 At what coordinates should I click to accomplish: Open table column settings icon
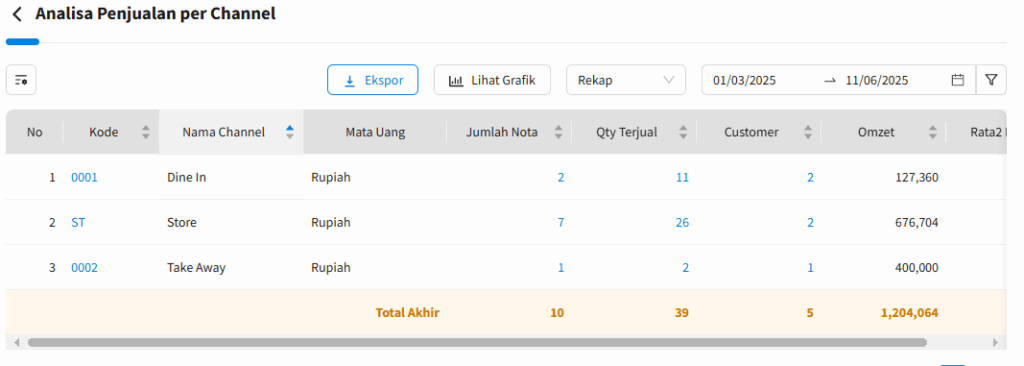coord(21,80)
